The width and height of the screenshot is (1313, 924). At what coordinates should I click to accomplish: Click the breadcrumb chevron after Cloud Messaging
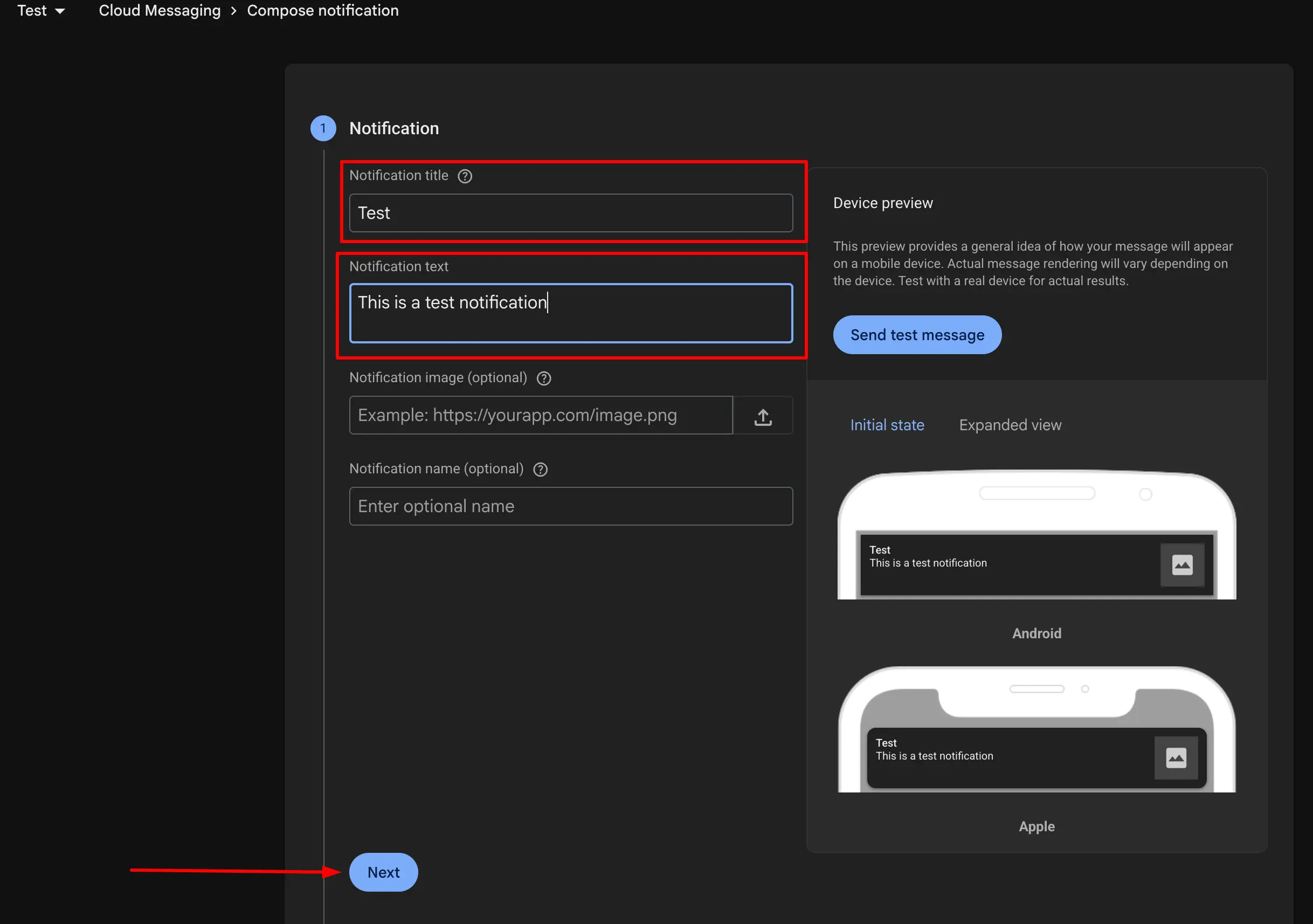tap(233, 10)
